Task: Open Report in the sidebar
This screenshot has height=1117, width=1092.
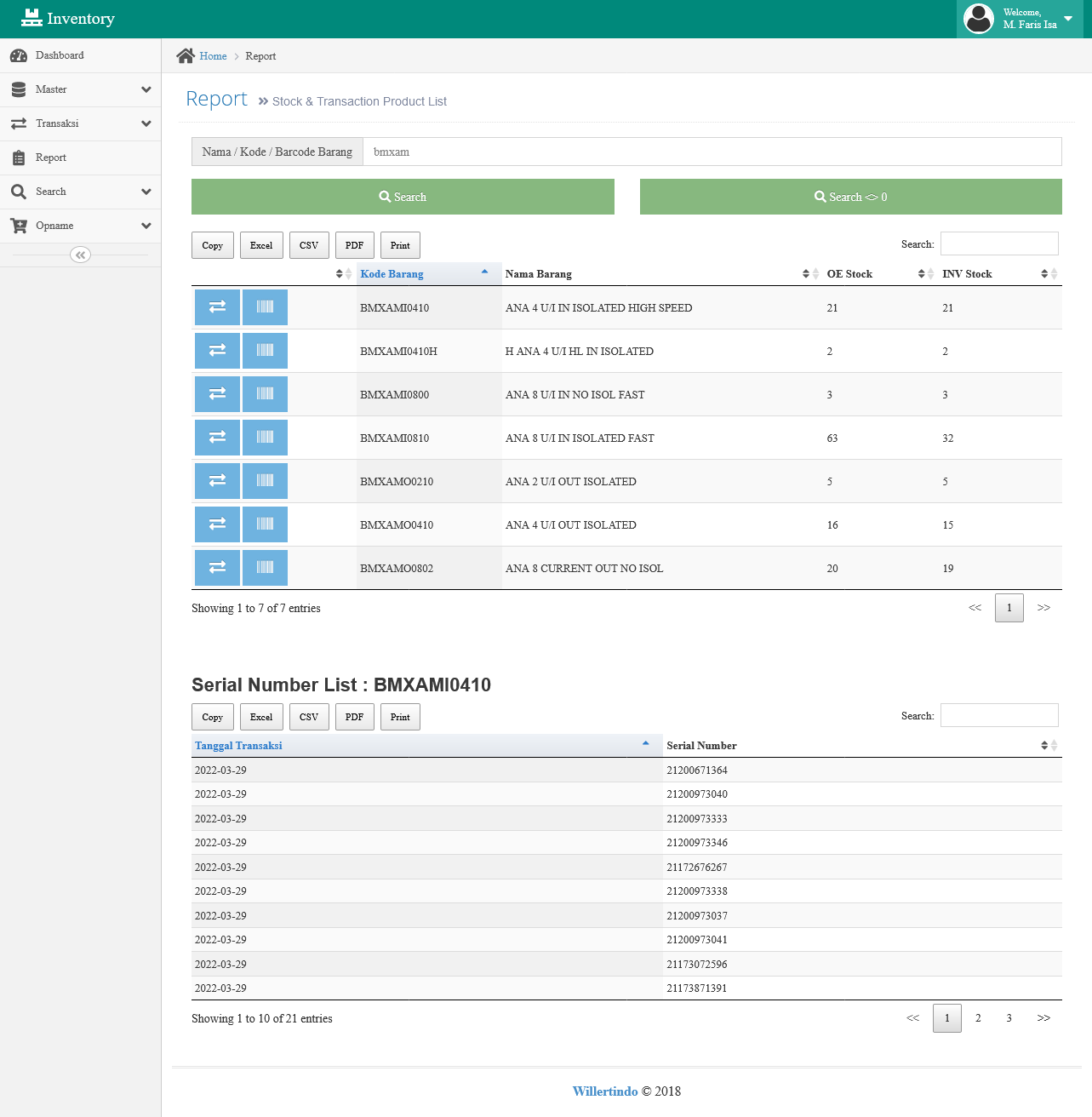Action: coord(80,158)
